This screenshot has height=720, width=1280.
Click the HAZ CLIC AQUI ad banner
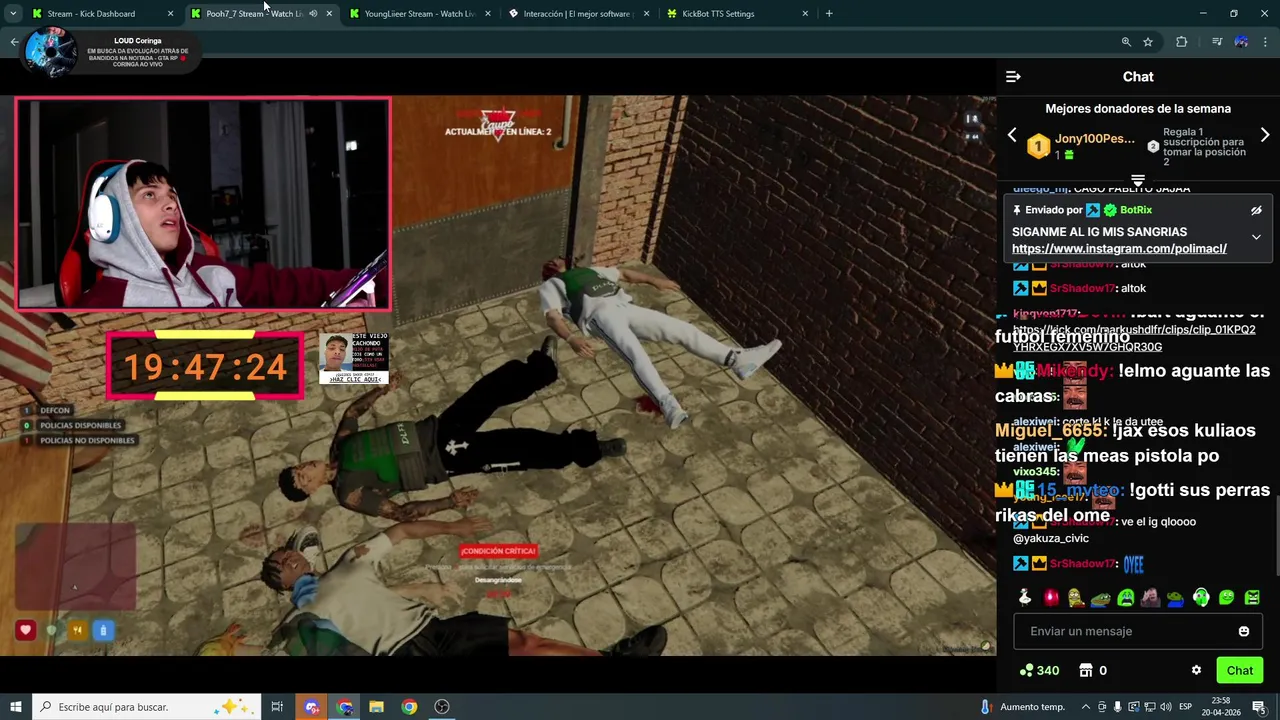354,359
